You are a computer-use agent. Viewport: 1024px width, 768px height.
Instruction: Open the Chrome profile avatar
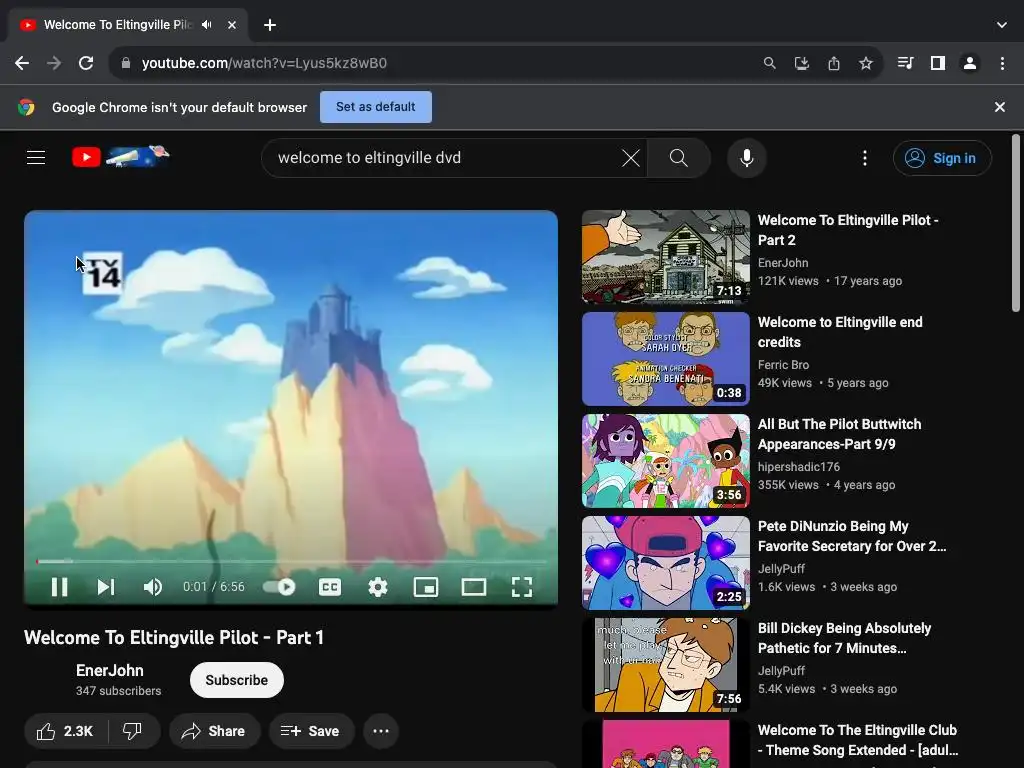click(970, 63)
